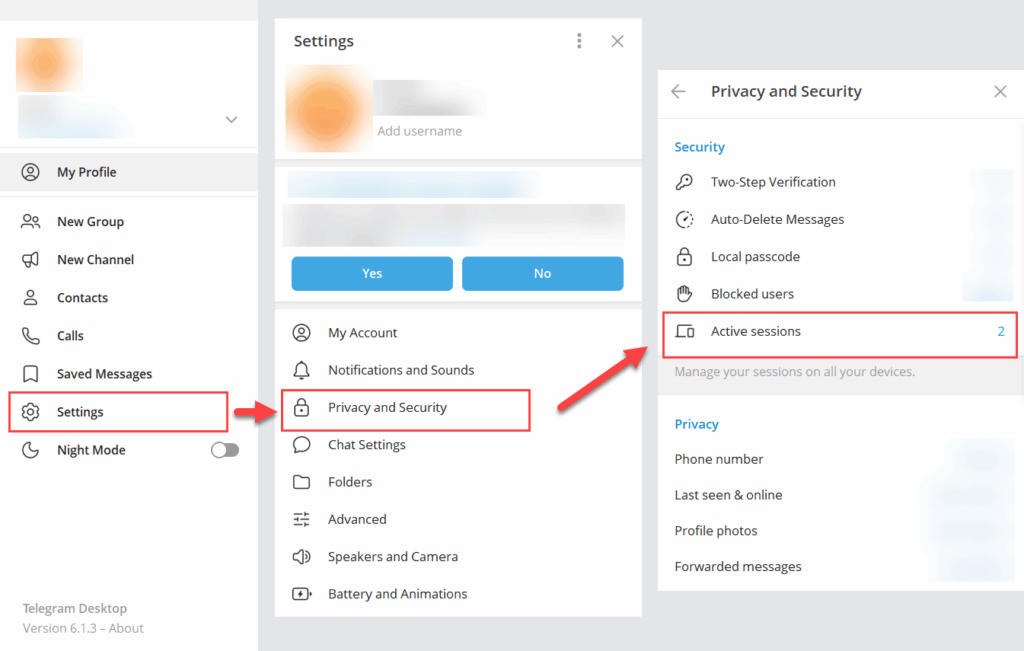Screen dimensions: 1024x651
Task: Open Notifications and Sounds settings
Action: [x=401, y=370]
